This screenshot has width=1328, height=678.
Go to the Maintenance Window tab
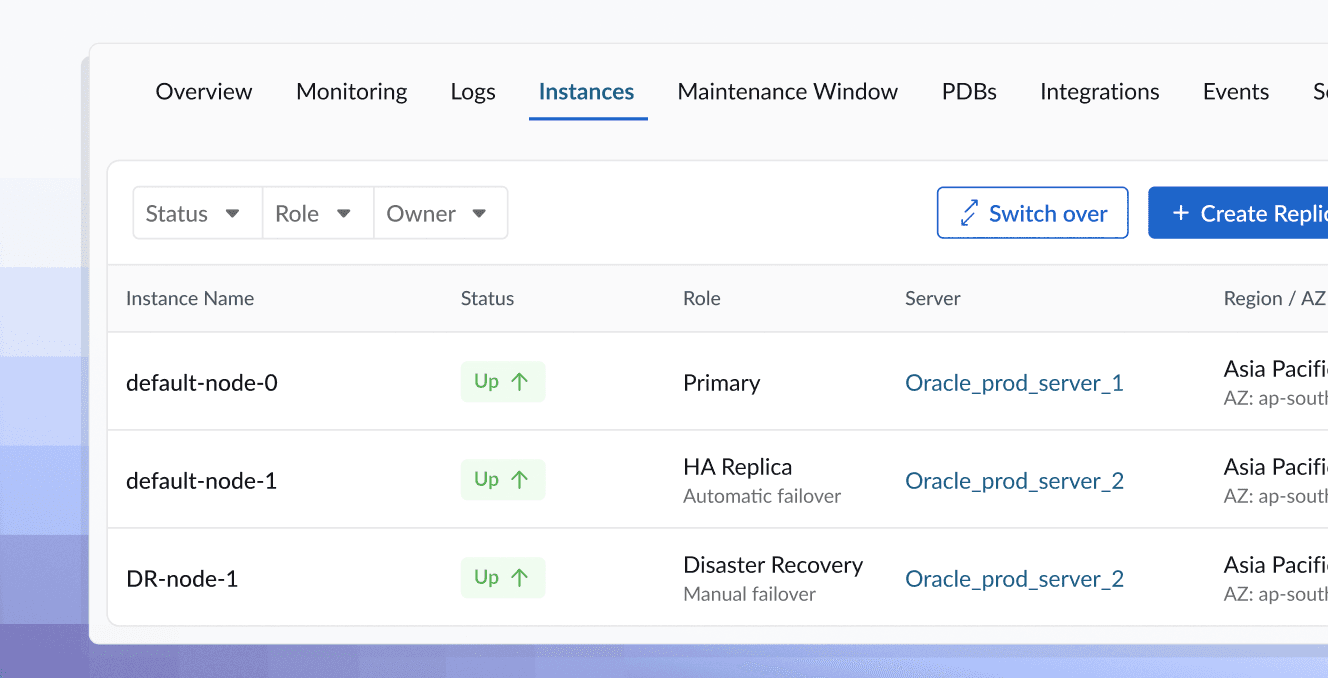pos(788,92)
